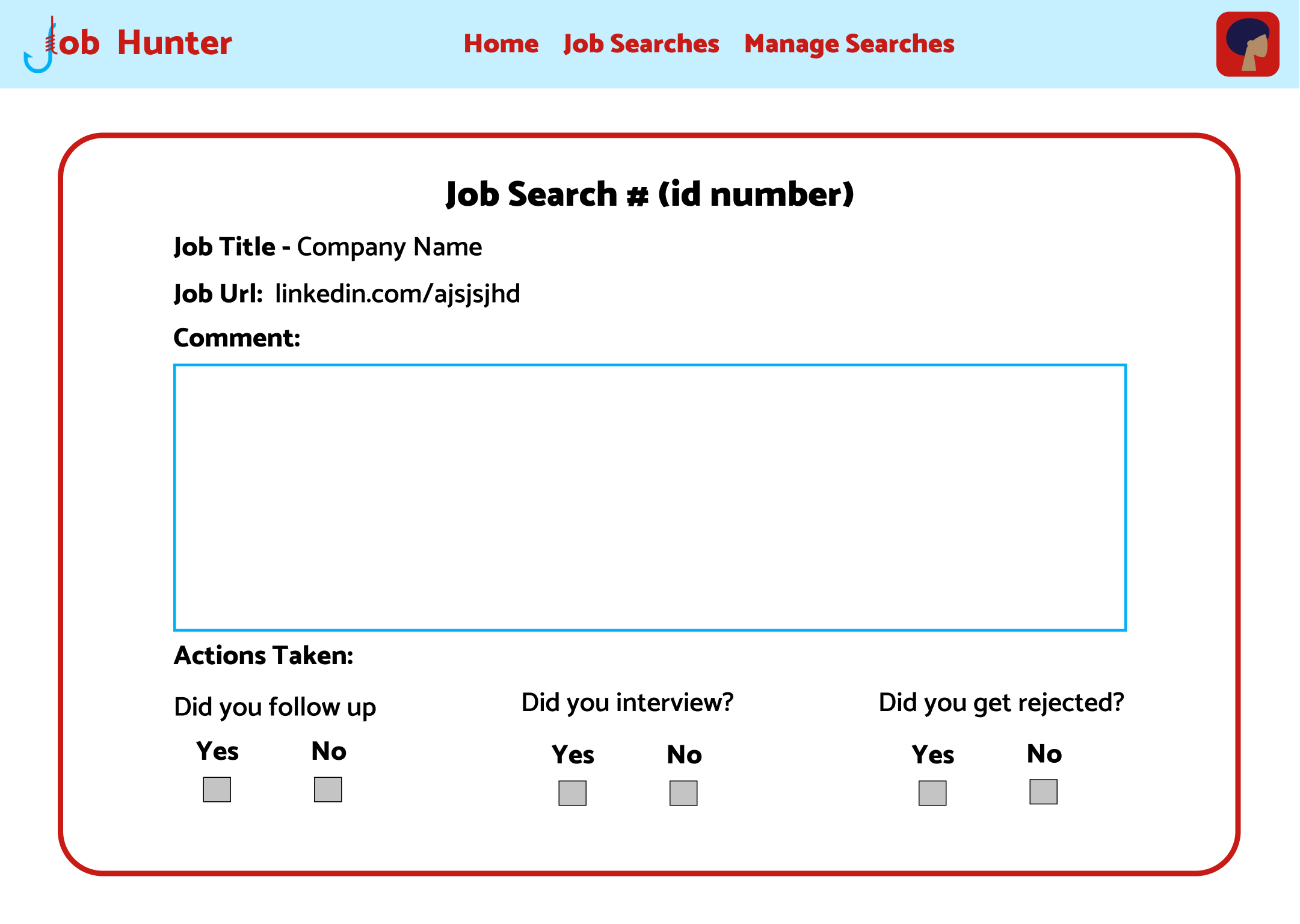The image size is (1300, 924).
Task: Open the linkedin.com job URL link
Action: point(397,294)
